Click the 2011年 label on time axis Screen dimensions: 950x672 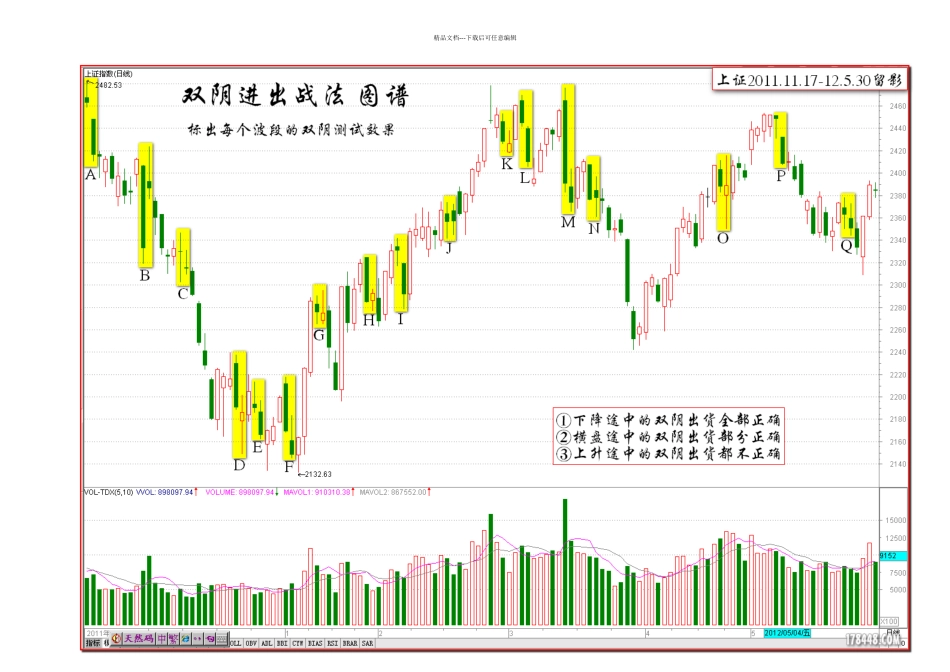[x=98, y=633]
